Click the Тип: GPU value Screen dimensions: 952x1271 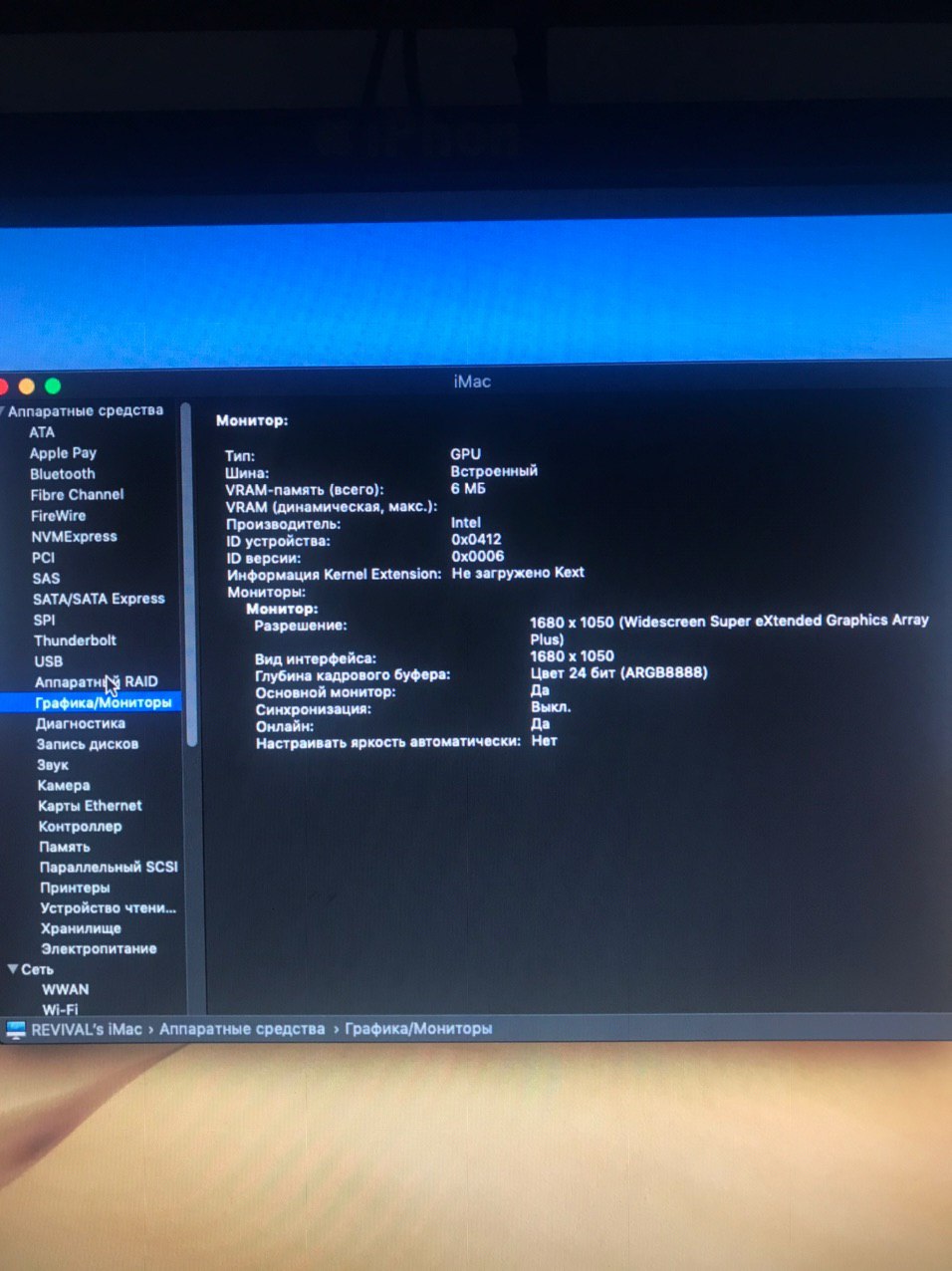point(465,454)
